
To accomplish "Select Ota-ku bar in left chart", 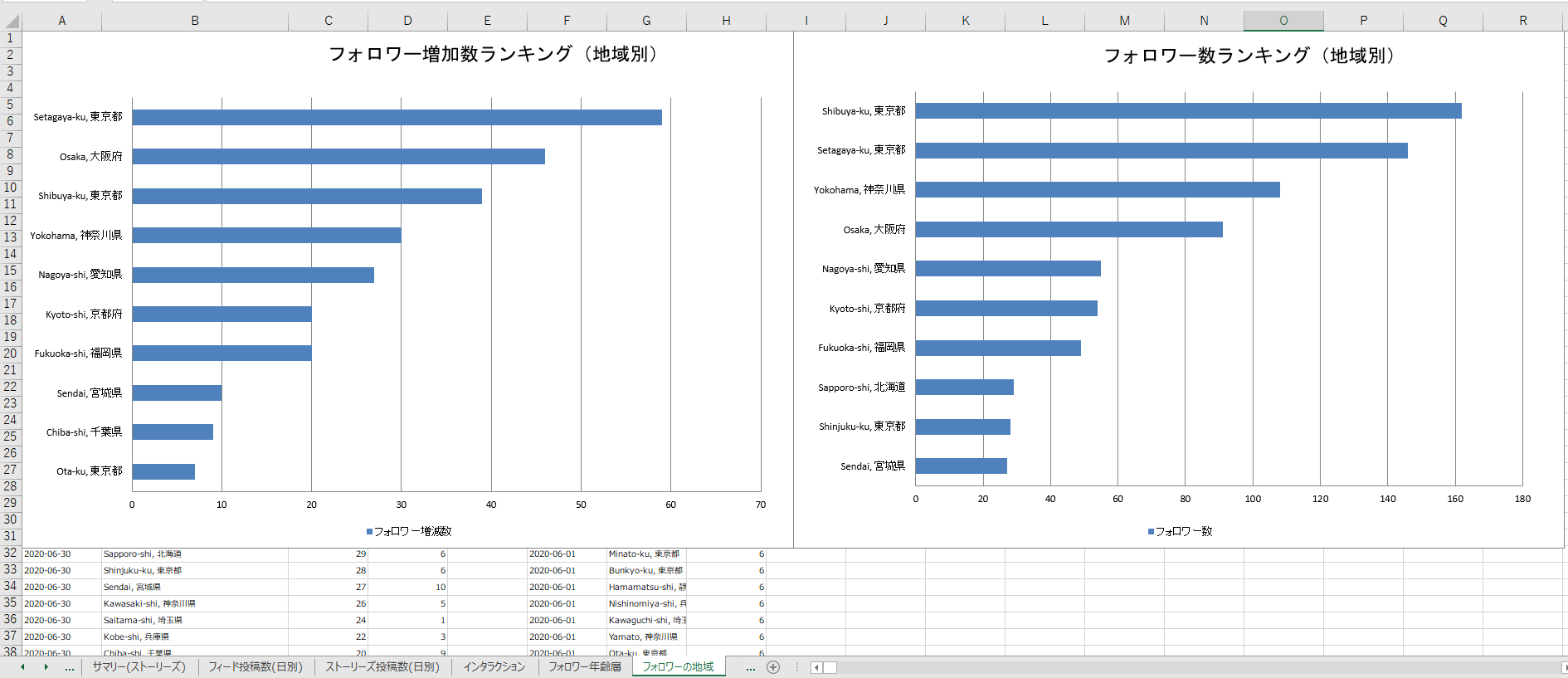I will 163,471.
